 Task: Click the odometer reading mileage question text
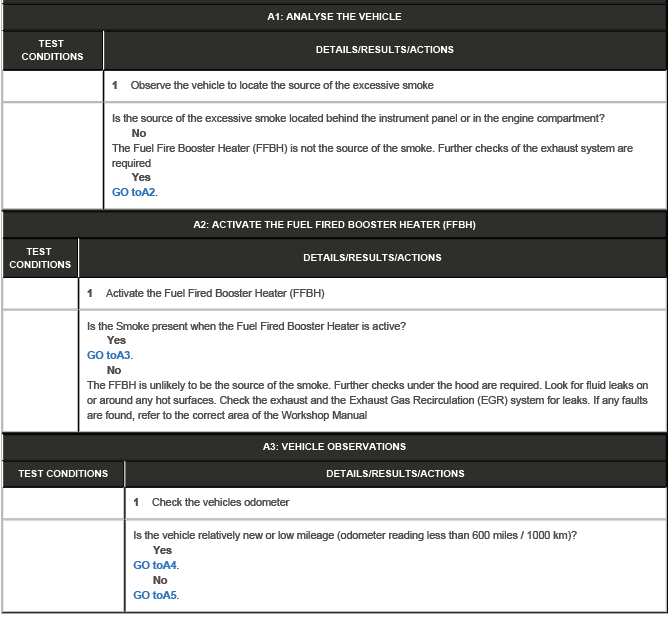coord(354,535)
